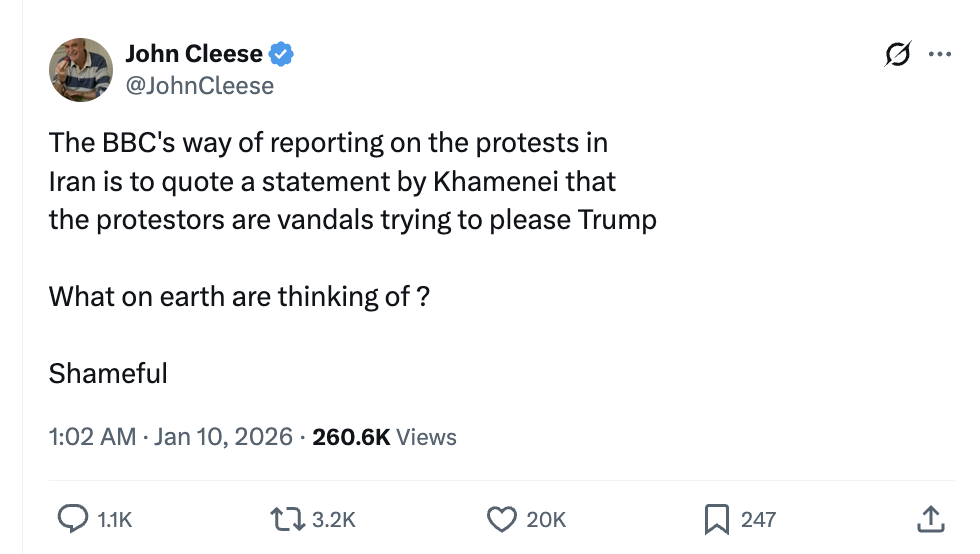The height and width of the screenshot is (554, 980).
Task: Click the 3.2K reposts count
Action: pyautogui.click(x=333, y=519)
